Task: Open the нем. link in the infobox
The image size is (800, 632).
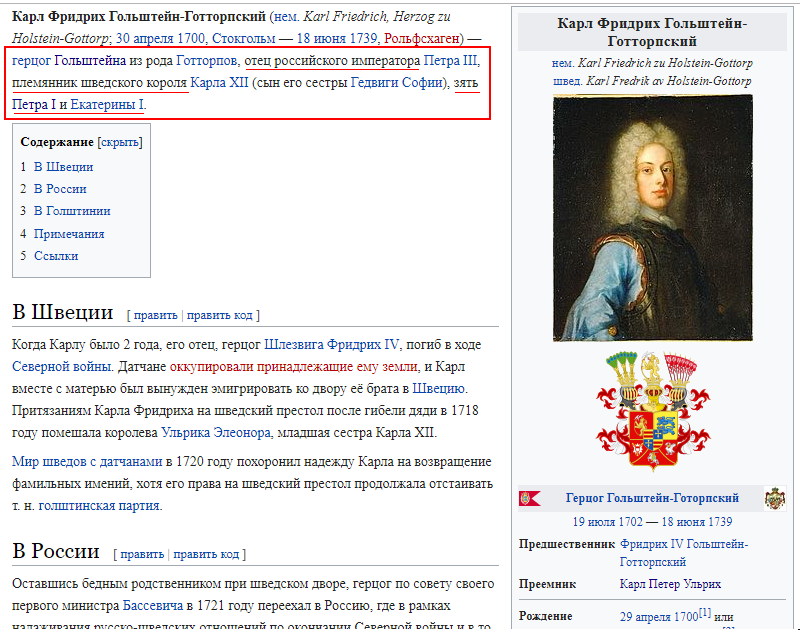Action: click(x=562, y=63)
